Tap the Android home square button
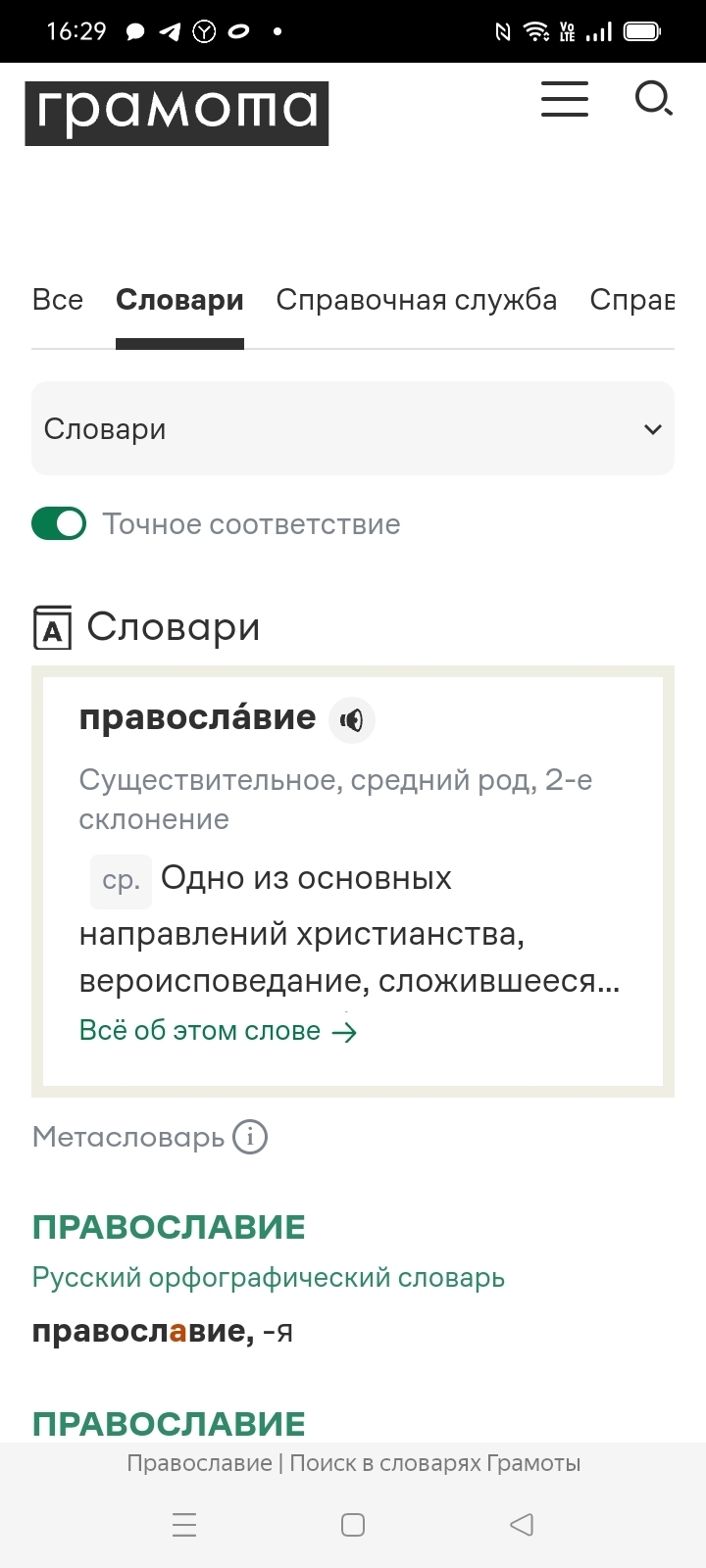This screenshot has height=1568, width=706. click(x=353, y=1524)
